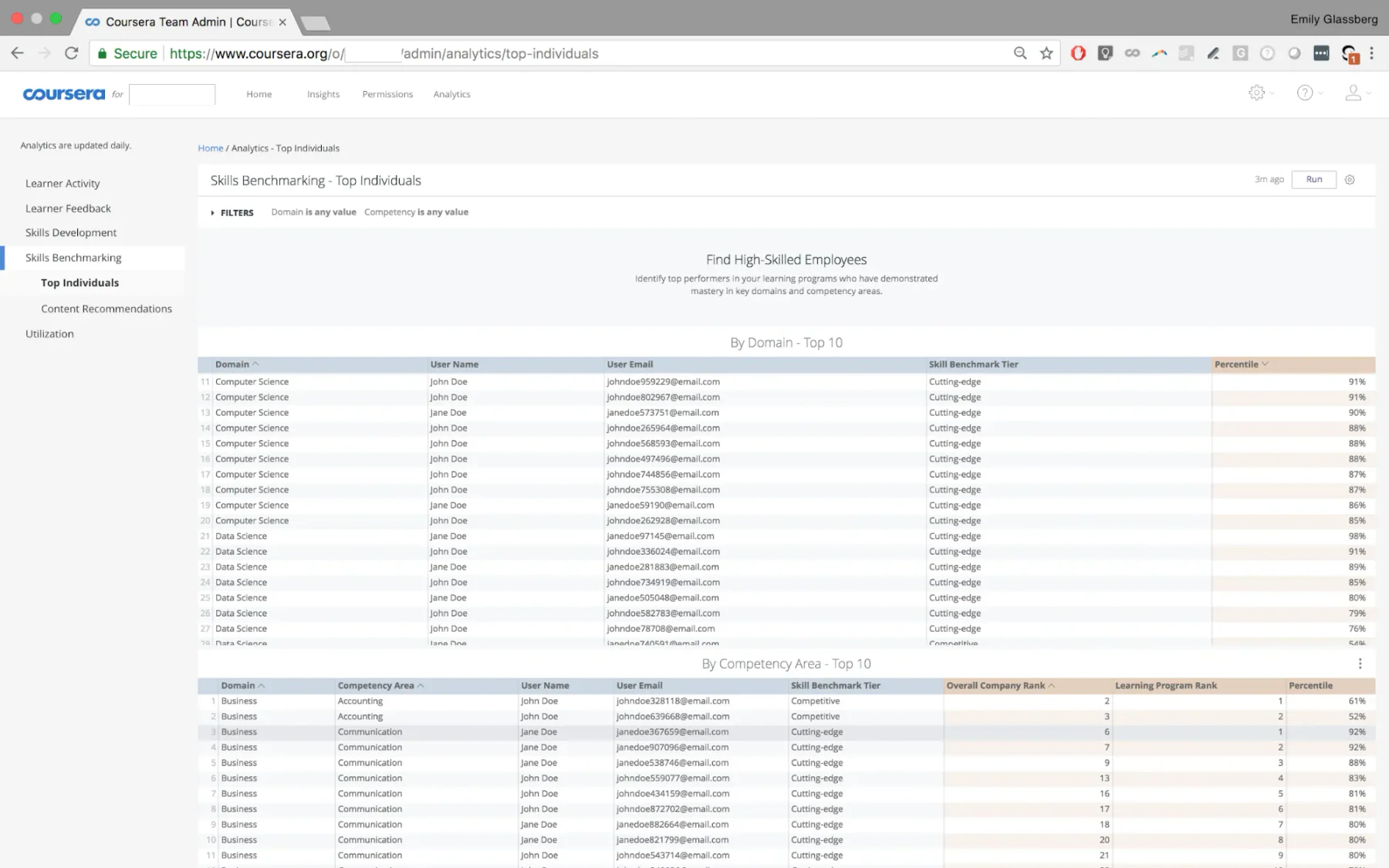Open Content Recommendations sub-item
Screen dimensions: 1389x868
click(106, 309)
